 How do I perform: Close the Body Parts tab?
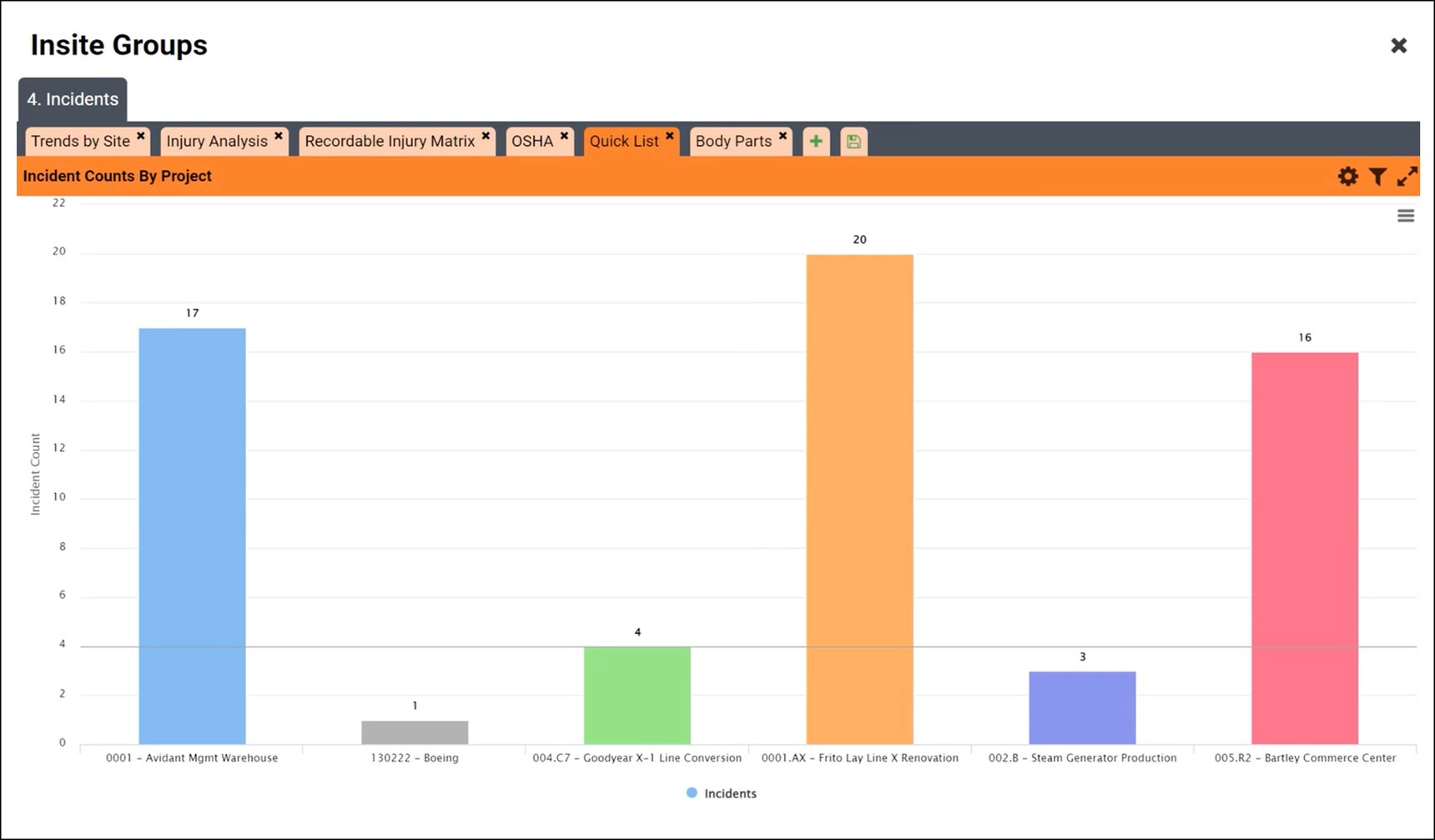[783, 136]
